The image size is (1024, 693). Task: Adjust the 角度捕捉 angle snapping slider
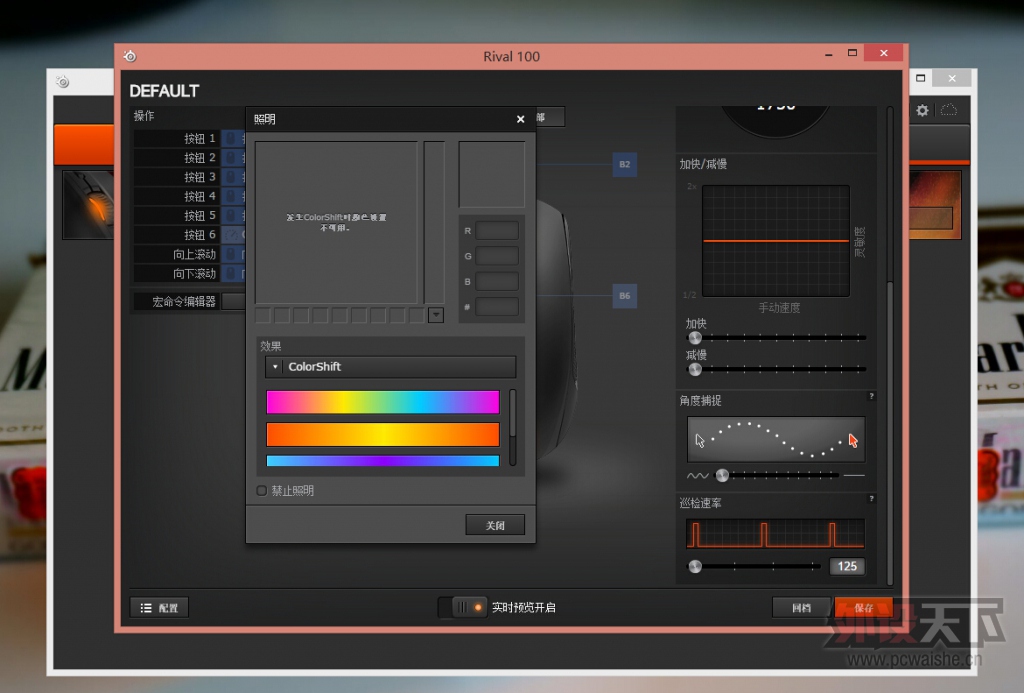722,475
